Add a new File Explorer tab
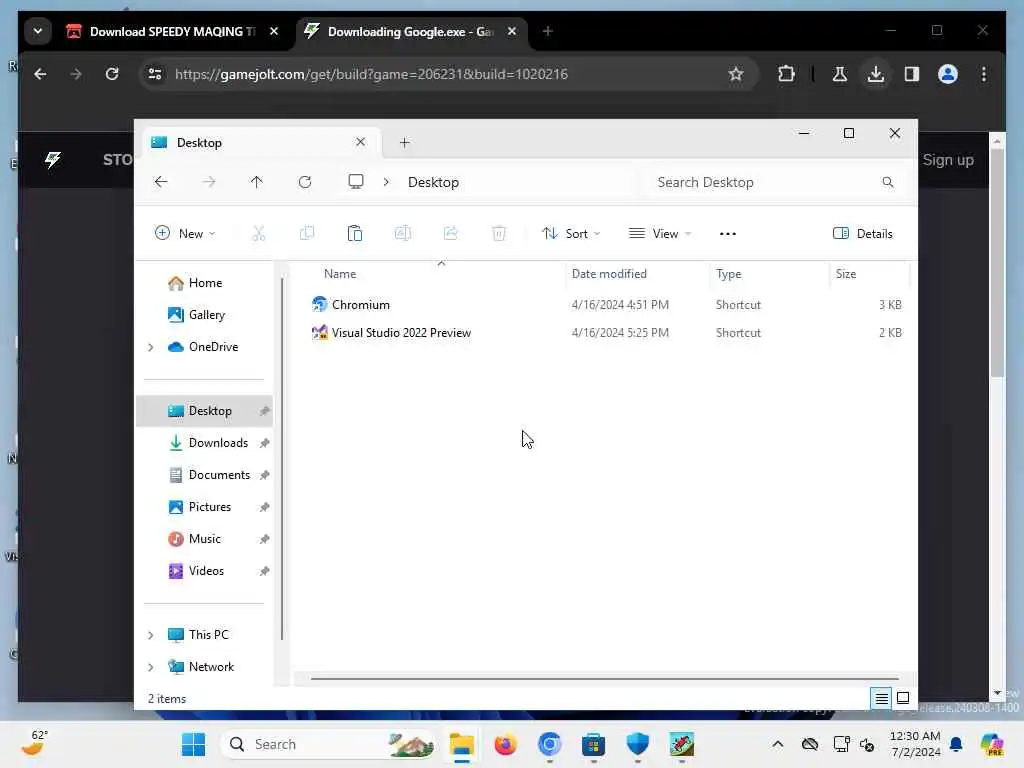Viewport: 1024px width, 768px height. [x=405, y=142]
